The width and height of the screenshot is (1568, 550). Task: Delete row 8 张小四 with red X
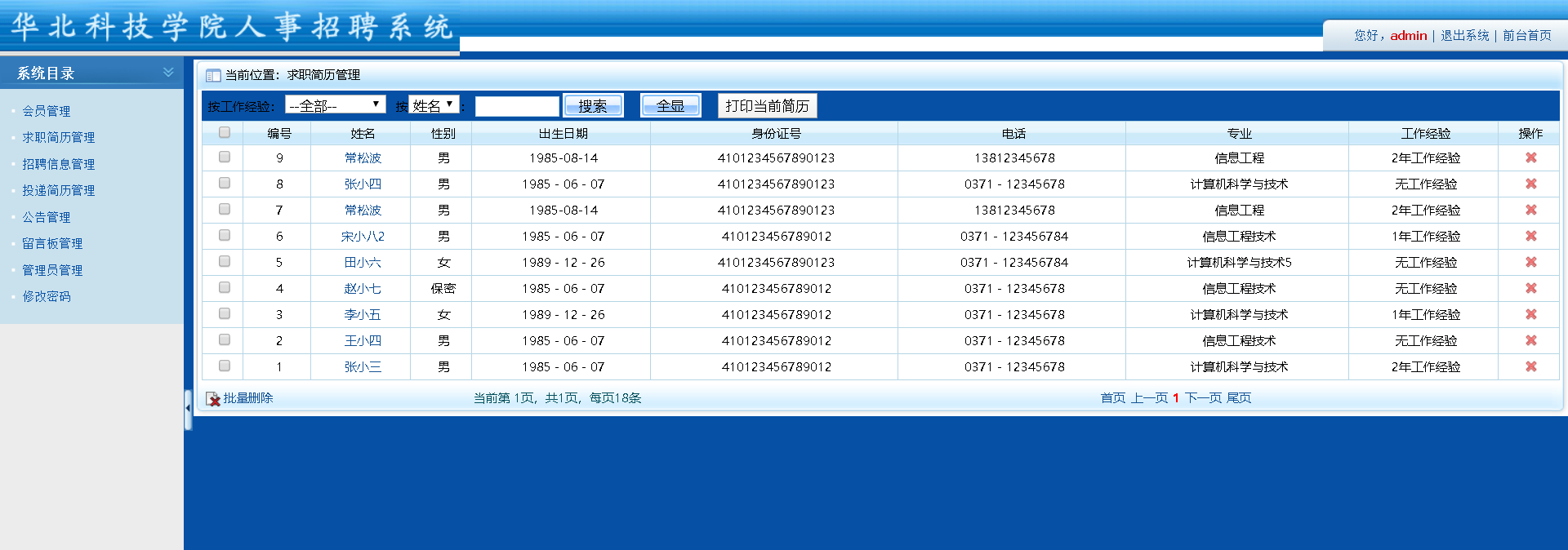[x=1530, y=184]
